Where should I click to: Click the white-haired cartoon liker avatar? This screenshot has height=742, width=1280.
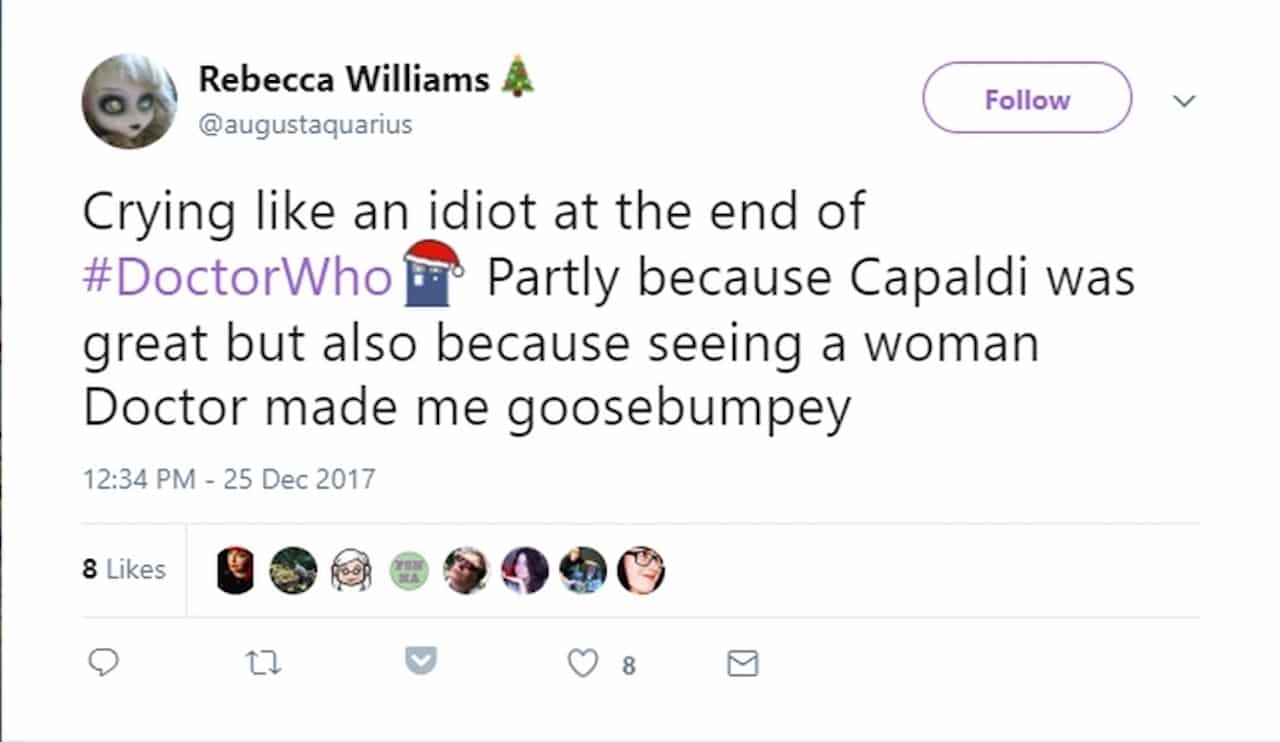point(351,570)
